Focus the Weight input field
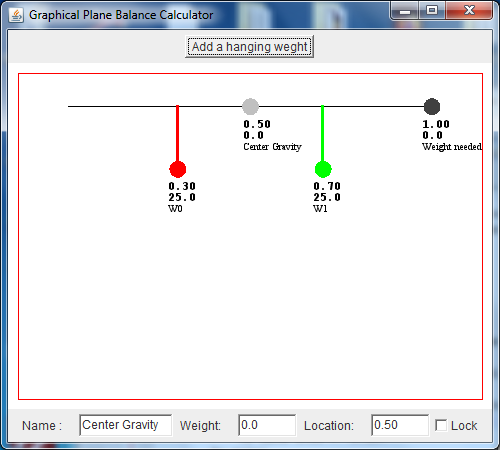Screen dimensions: 500x450 pyautogui.click(x=267, y=425)
